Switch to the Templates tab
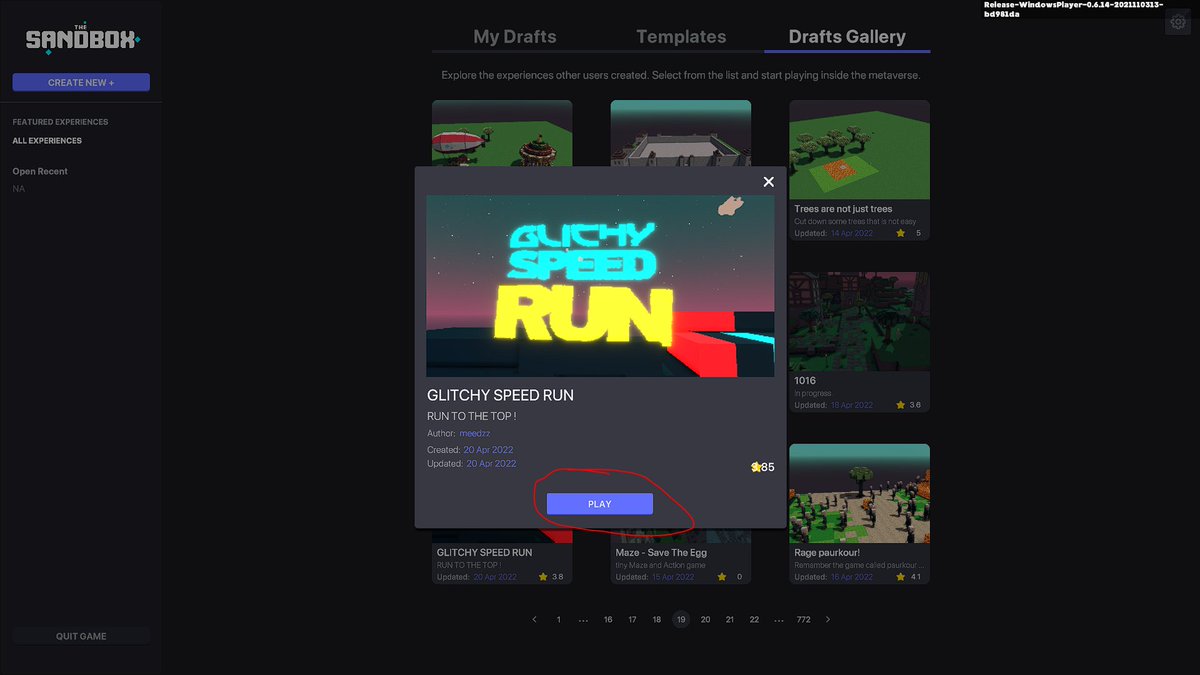Screen dimensions: 1200x675 pyautogui.click(x=681, y=37)
